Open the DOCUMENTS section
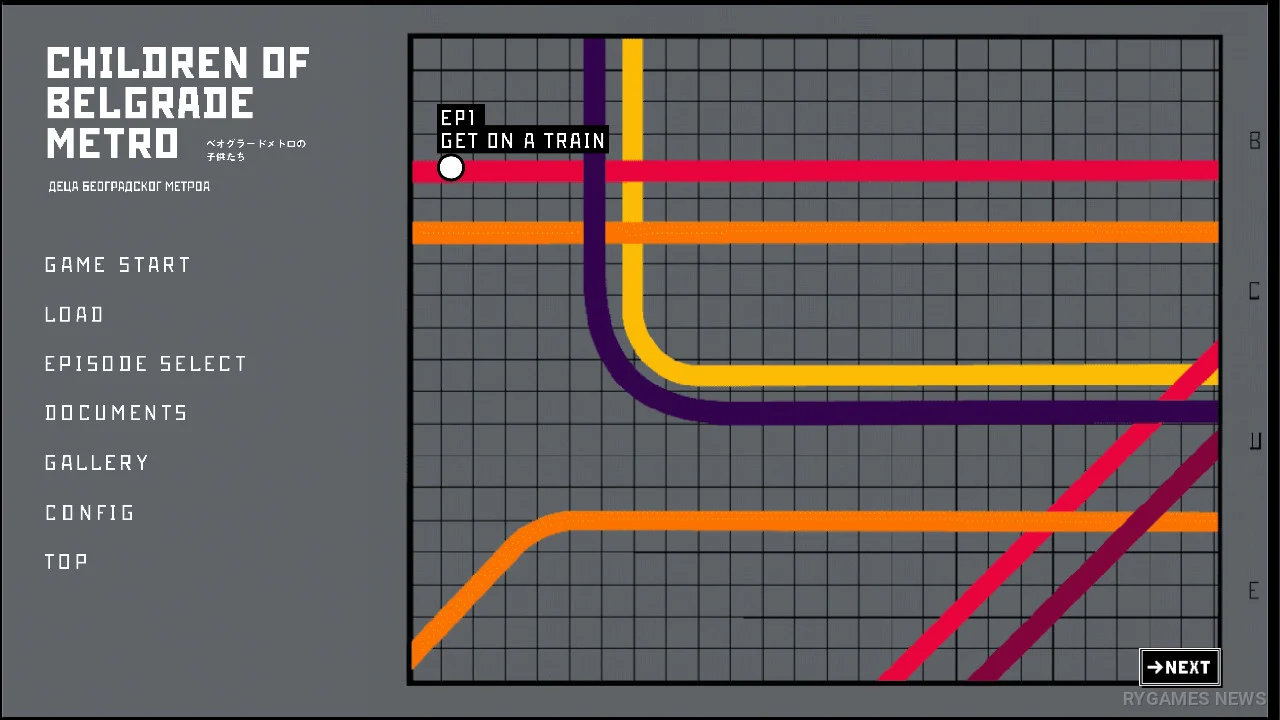The width and height of the screenshot is (1280, 720). [x=117, y=413]
